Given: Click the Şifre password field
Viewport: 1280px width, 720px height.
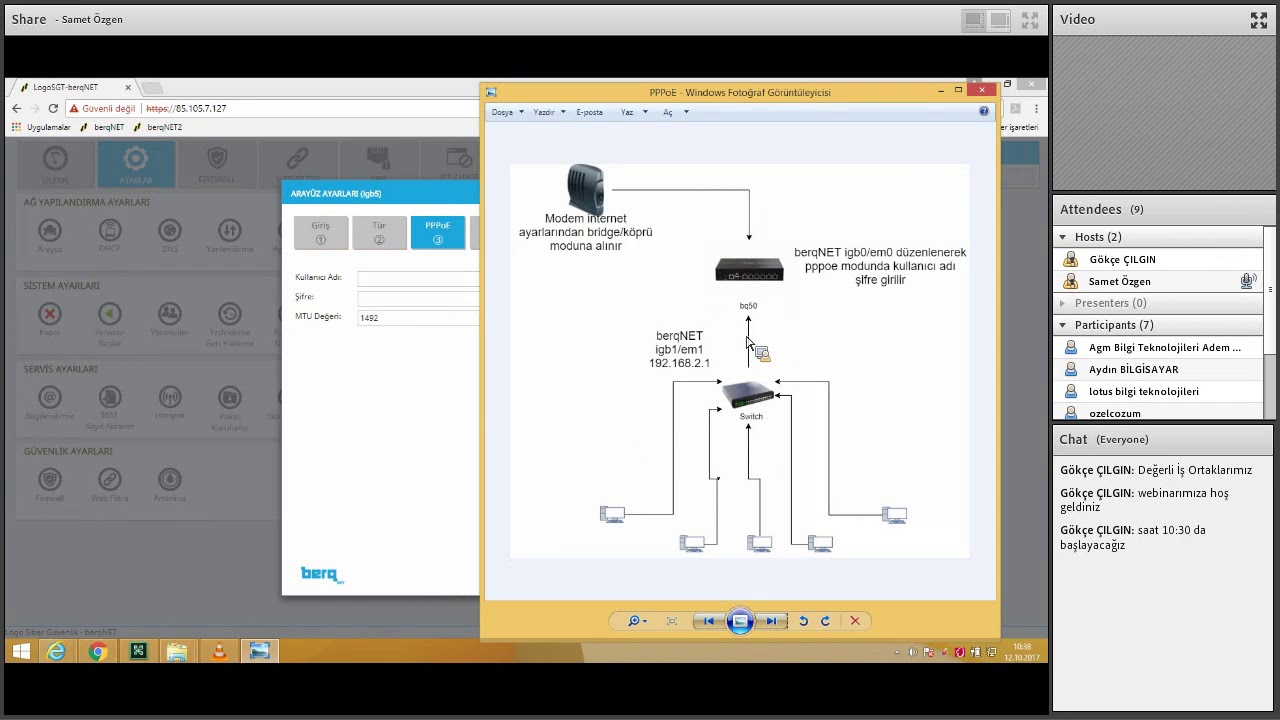Looking at the screenshot, I should click(x=418, y=298).
